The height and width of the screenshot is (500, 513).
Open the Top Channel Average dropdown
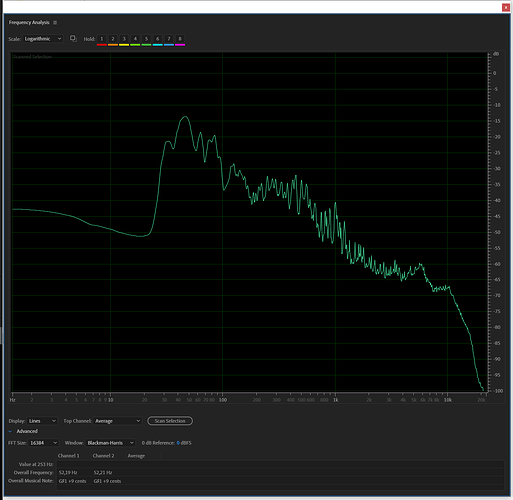coord(117,421)
